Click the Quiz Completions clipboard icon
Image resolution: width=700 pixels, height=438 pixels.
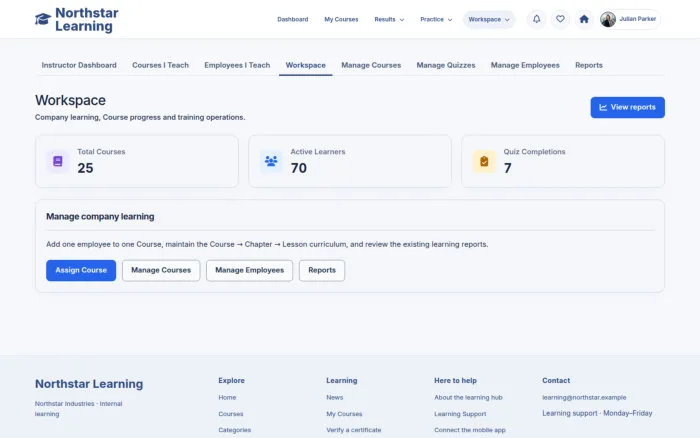click(484, 161)
